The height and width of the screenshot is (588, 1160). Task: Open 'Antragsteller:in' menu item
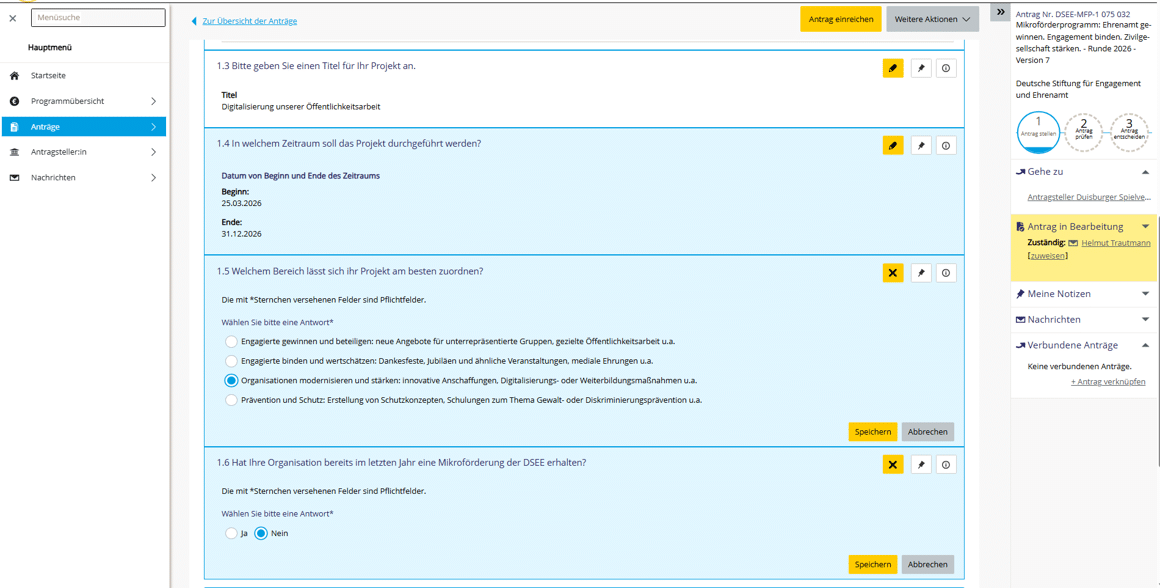tap(84, 152)
